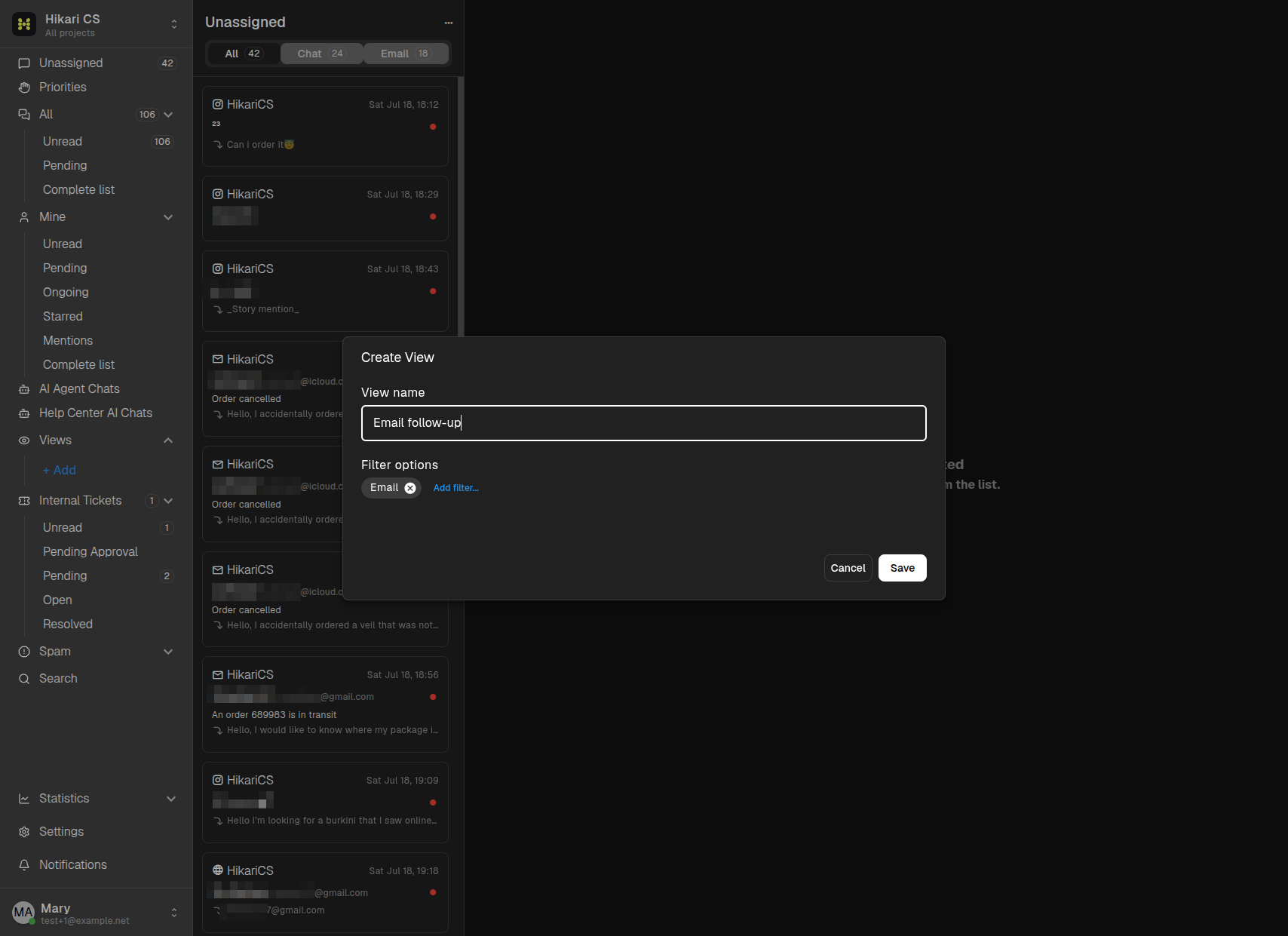This screenshot has height=936, width=1288.
Task: Click the View name input field
Action: pyautogui.click(x=644, y=423)
